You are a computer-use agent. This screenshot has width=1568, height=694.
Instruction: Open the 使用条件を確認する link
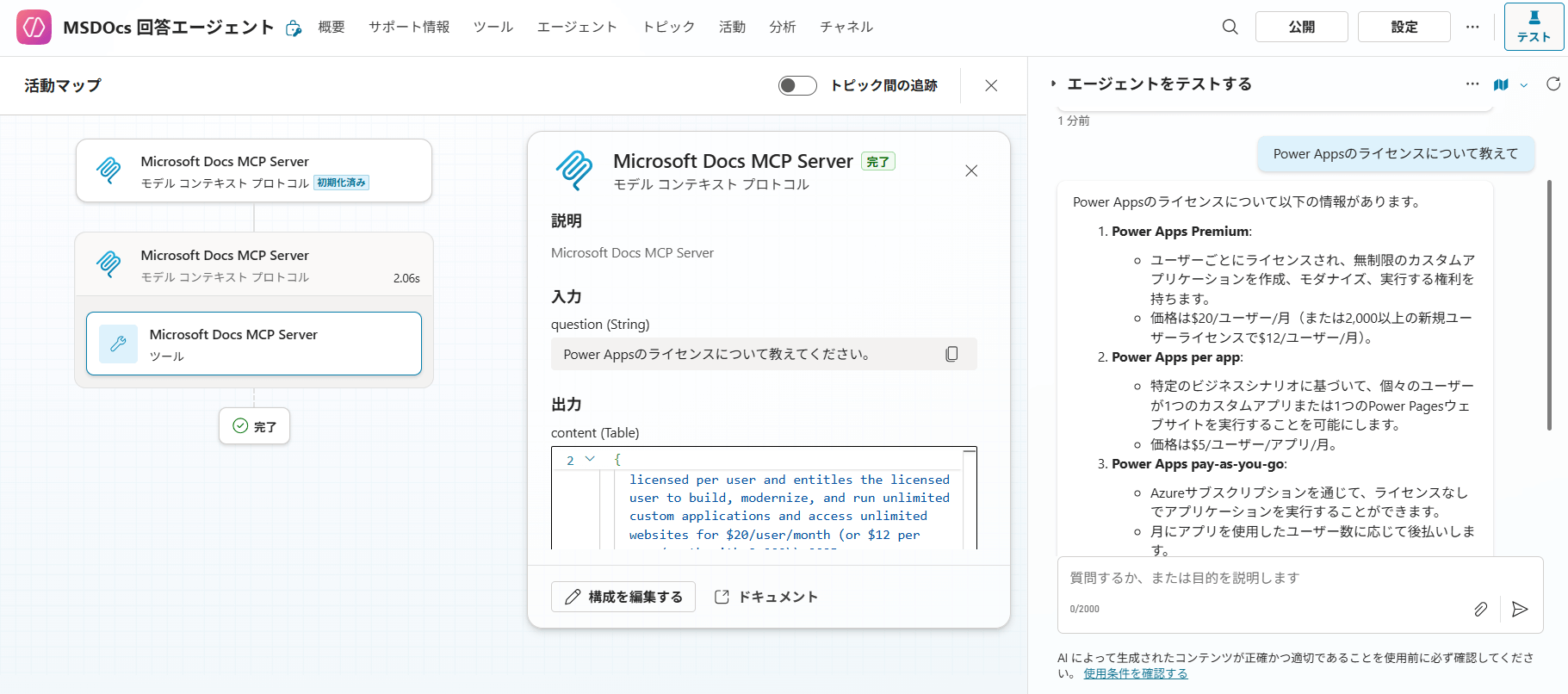tap(1135, 673)
